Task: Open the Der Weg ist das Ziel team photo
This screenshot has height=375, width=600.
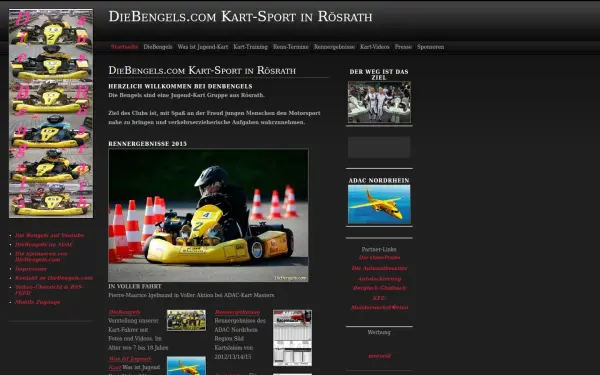Action: pos(379,102)
